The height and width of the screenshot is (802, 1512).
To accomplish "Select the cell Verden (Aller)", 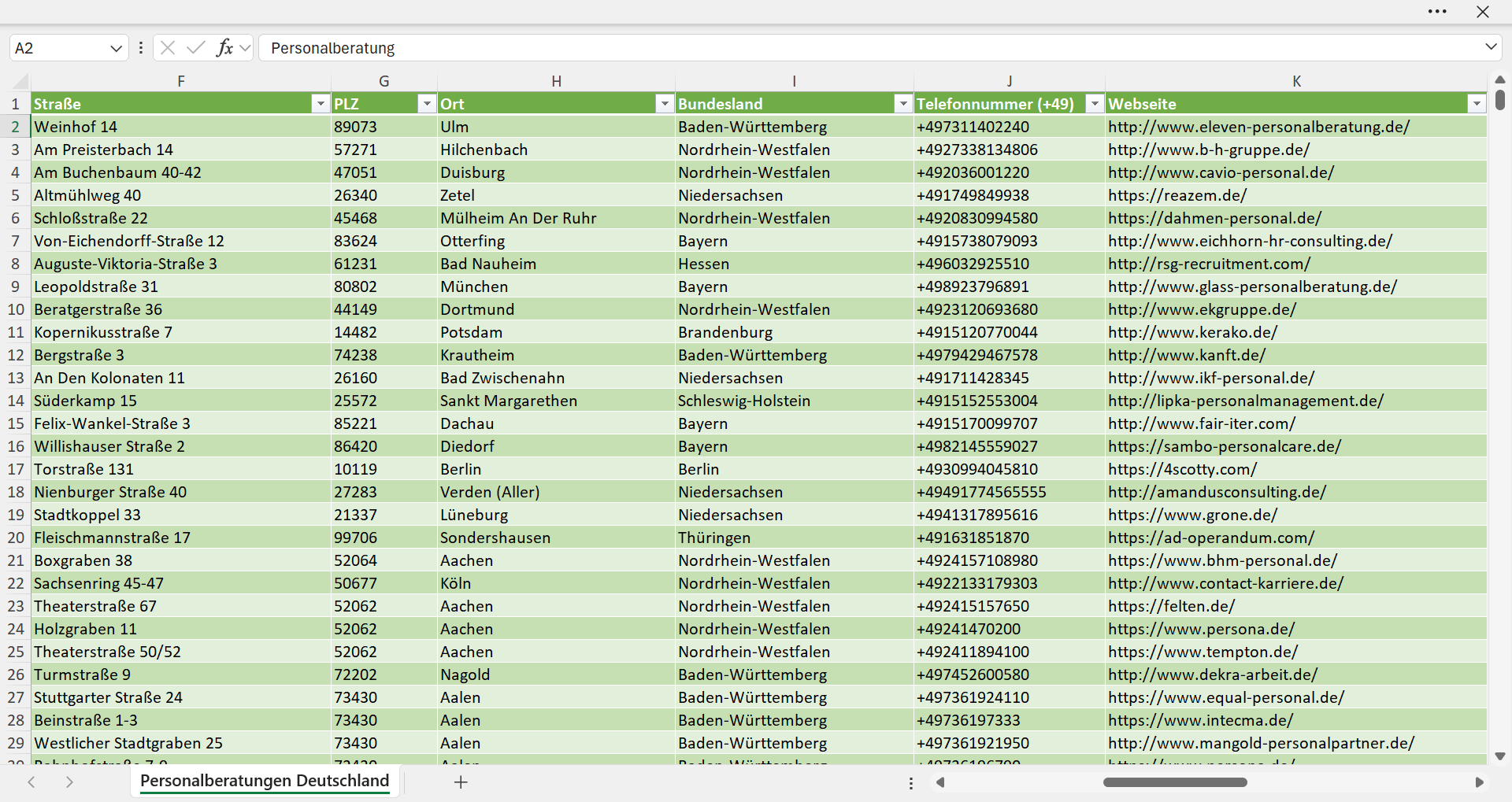I will pyautogui.click(x=556, y=492).
